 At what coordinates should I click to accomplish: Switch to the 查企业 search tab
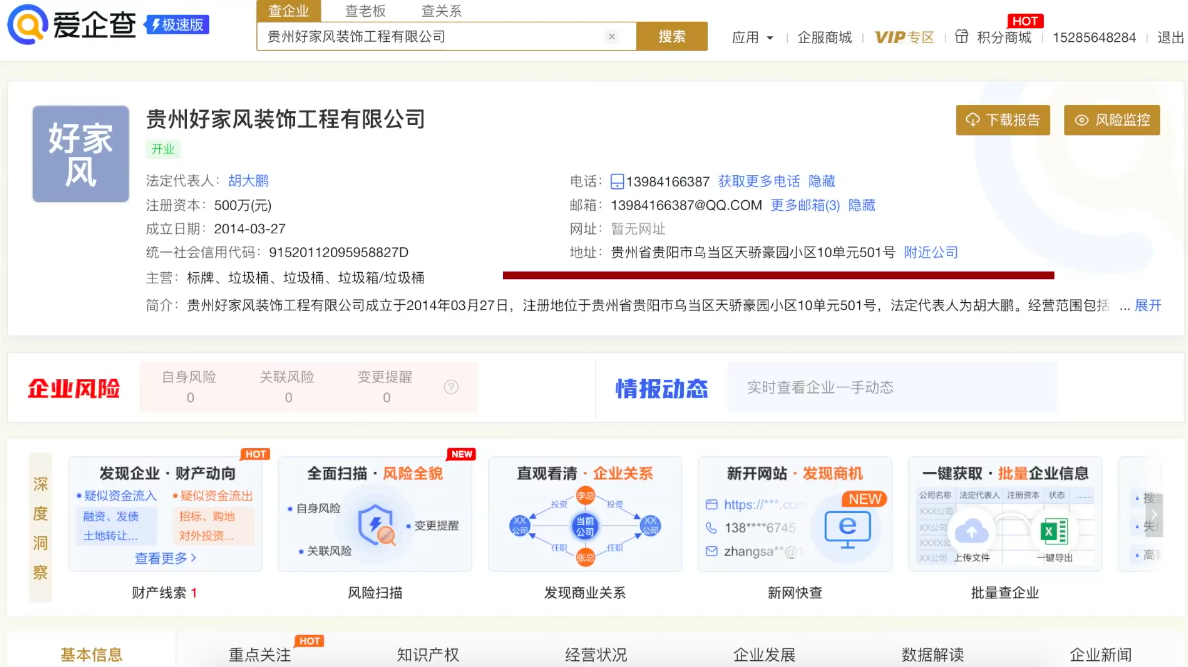click(289, 11)
